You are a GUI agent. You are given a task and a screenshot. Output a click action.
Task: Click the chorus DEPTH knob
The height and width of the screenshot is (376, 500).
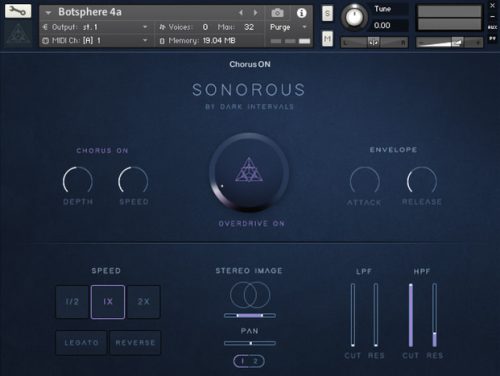click(78, 181)
